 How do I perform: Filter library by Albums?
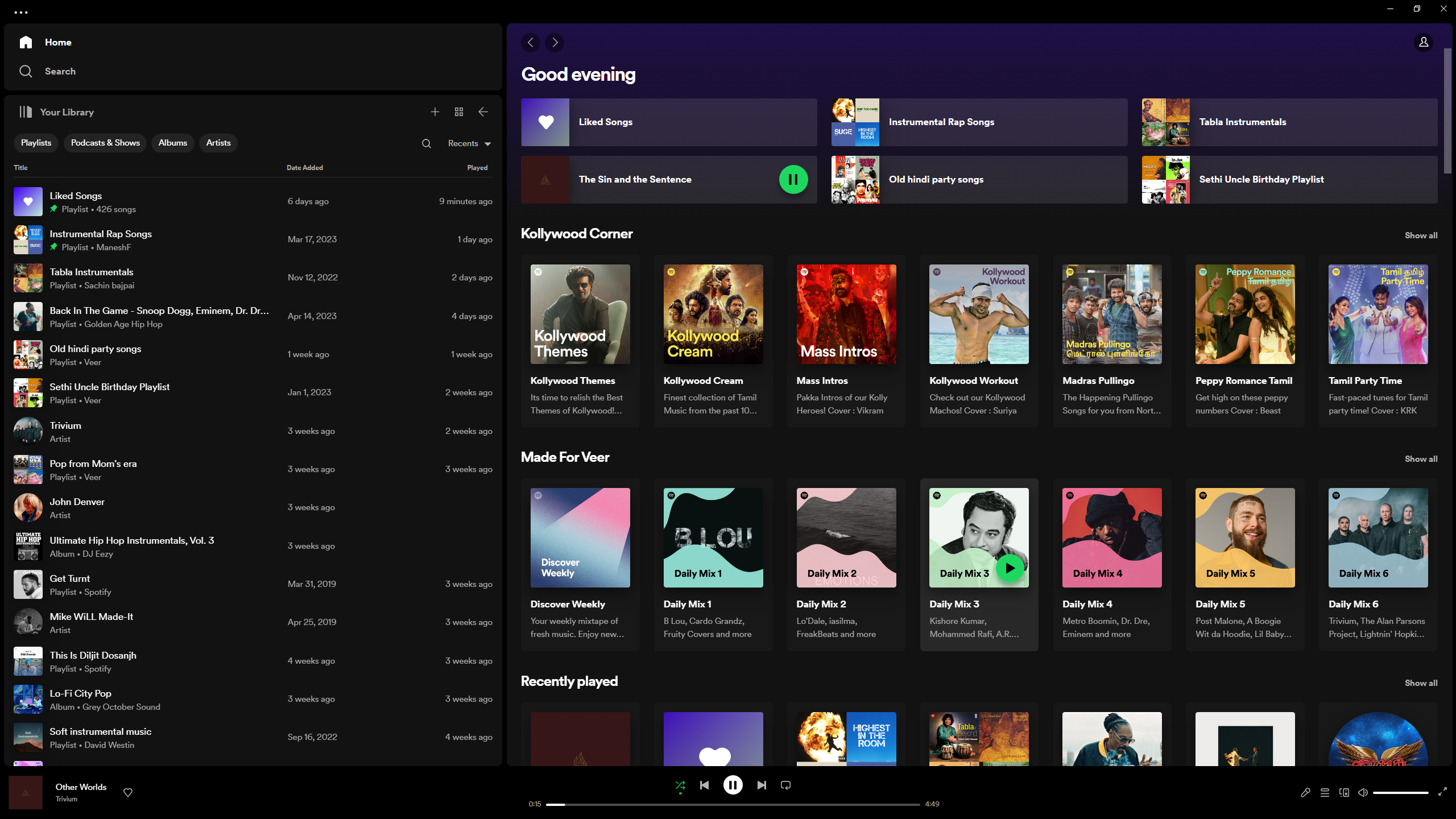click(172, 143)
